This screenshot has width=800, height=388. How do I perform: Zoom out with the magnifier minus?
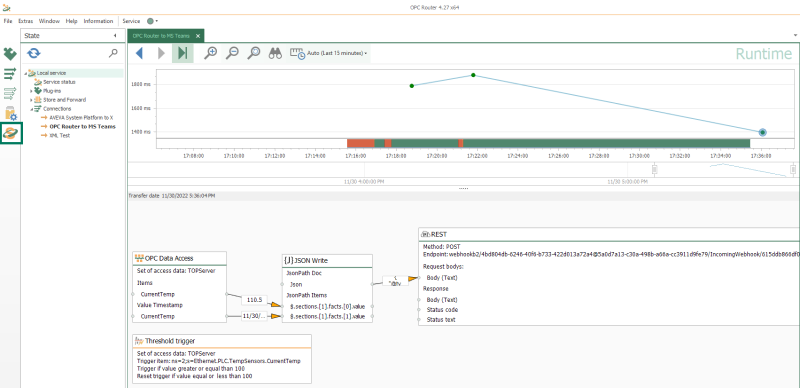pos(232,53)
